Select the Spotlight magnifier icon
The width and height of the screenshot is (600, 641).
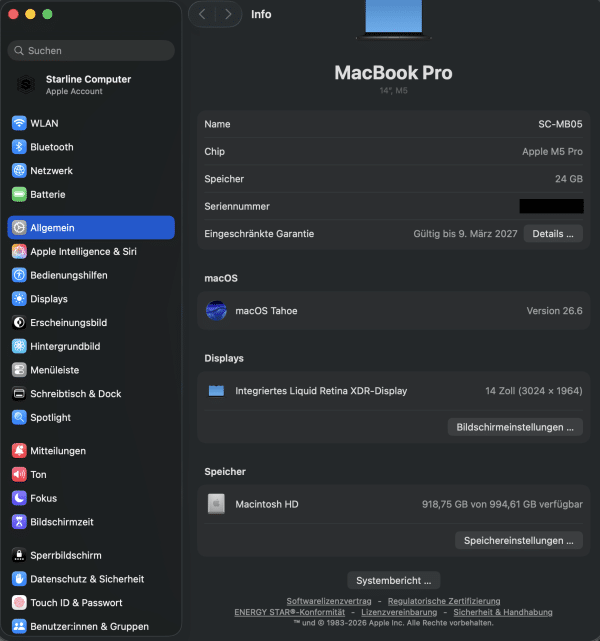click(x=19, y=417)
